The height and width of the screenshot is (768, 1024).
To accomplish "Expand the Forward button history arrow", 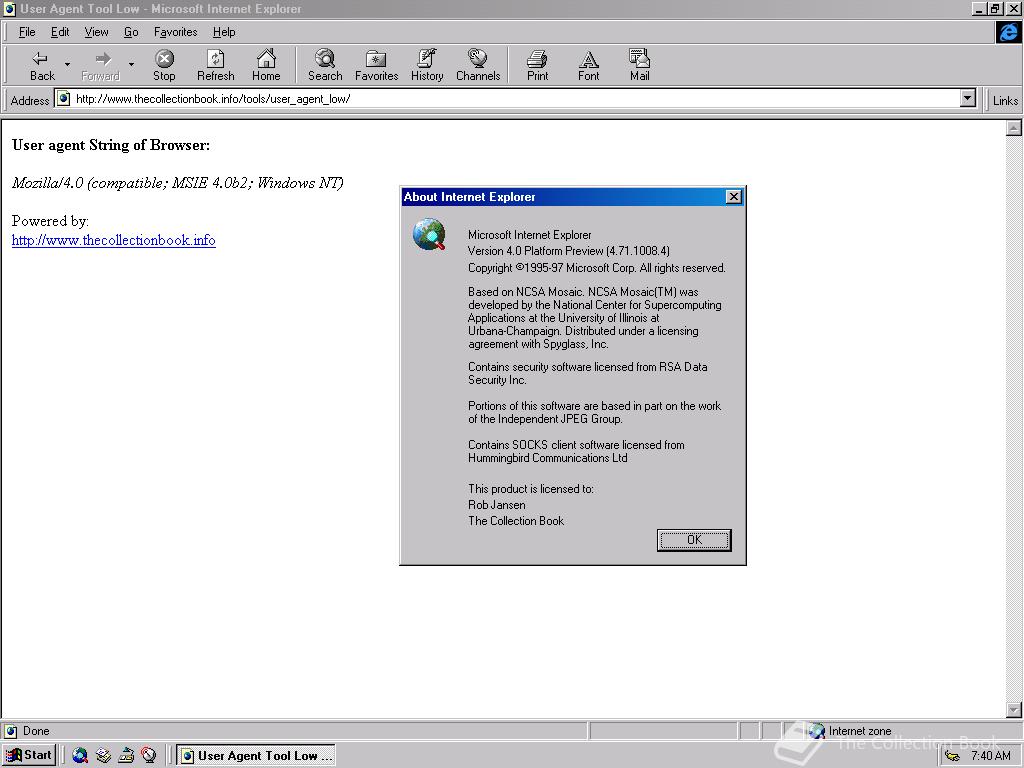I will tap(131, 65).
